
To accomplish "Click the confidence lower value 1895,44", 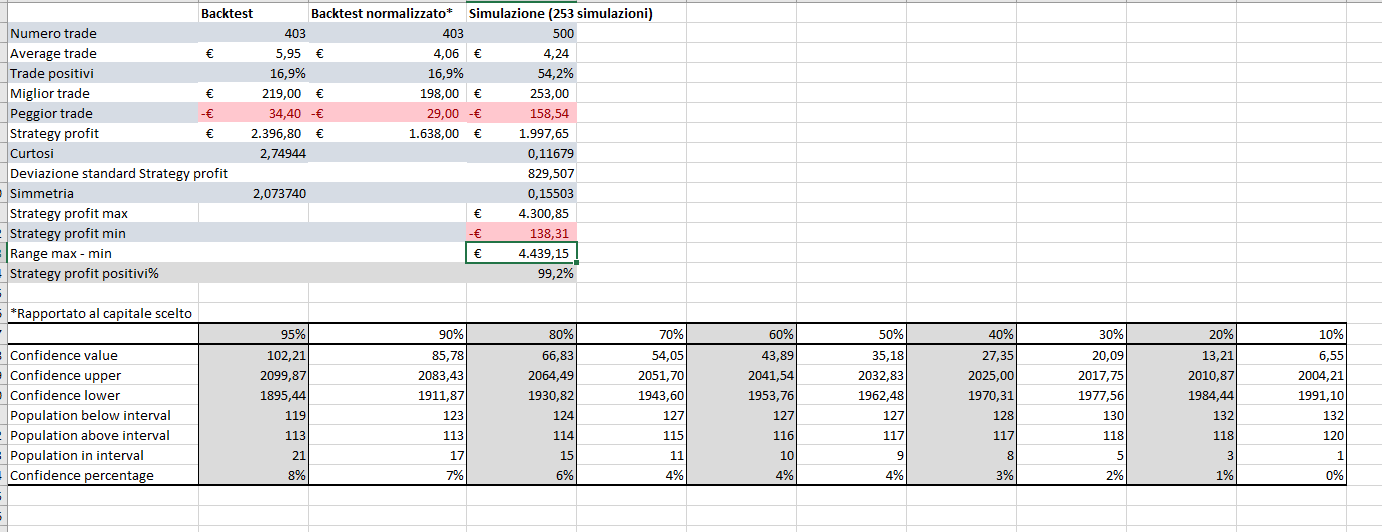I will (254, 395).
